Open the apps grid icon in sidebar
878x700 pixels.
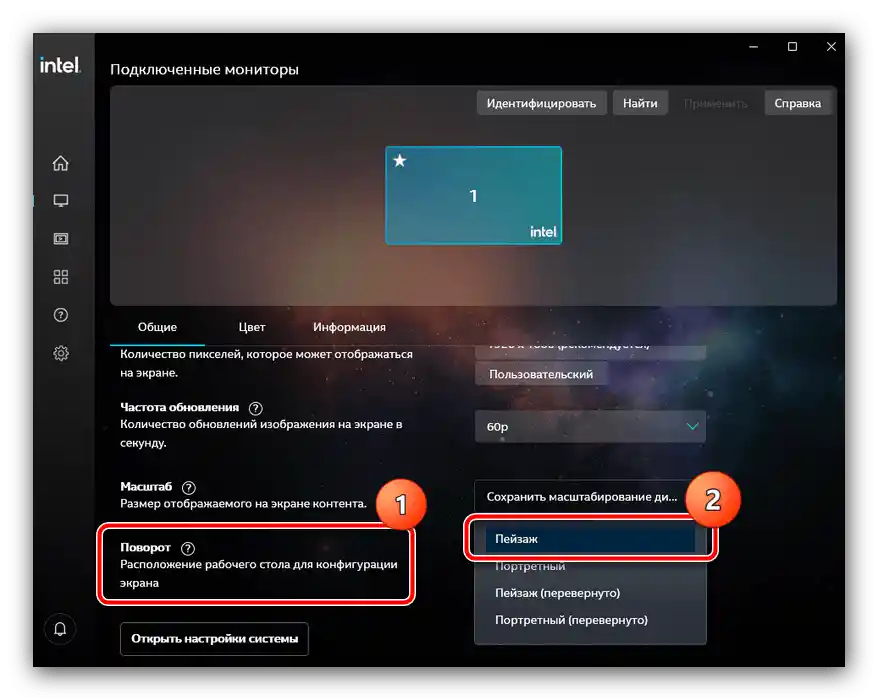pos(60,277)
